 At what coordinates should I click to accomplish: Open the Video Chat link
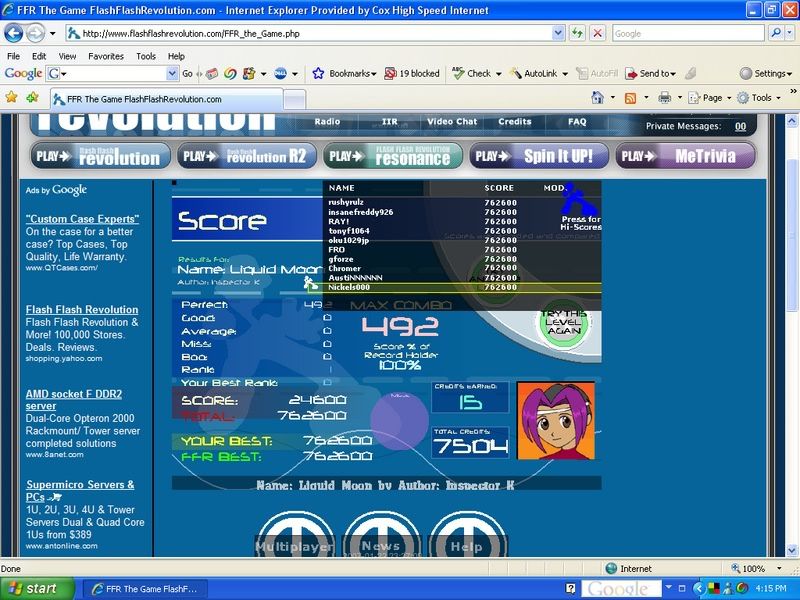tap(452, 122)
